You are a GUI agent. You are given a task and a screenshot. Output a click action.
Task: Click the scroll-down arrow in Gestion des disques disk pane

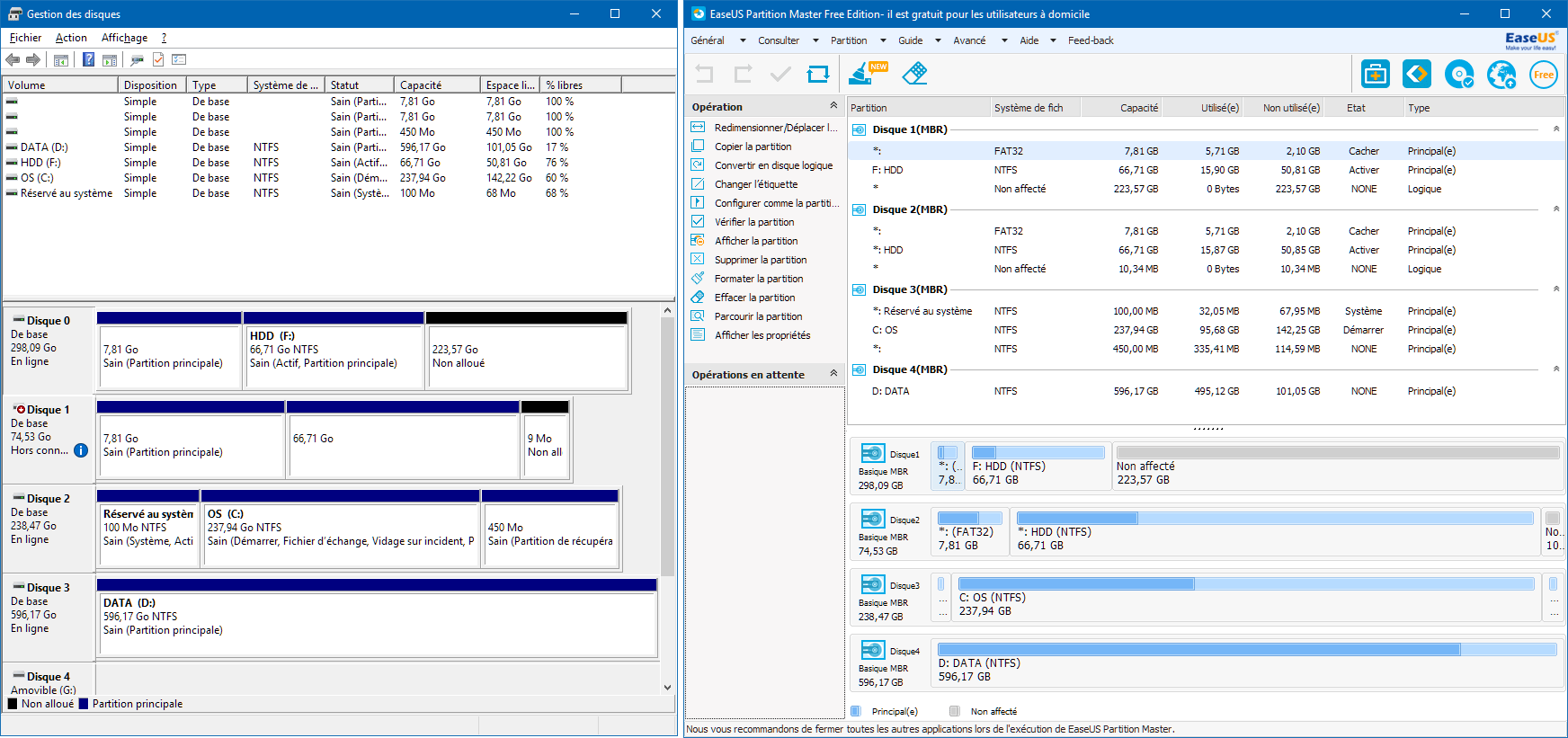point(667,687)
